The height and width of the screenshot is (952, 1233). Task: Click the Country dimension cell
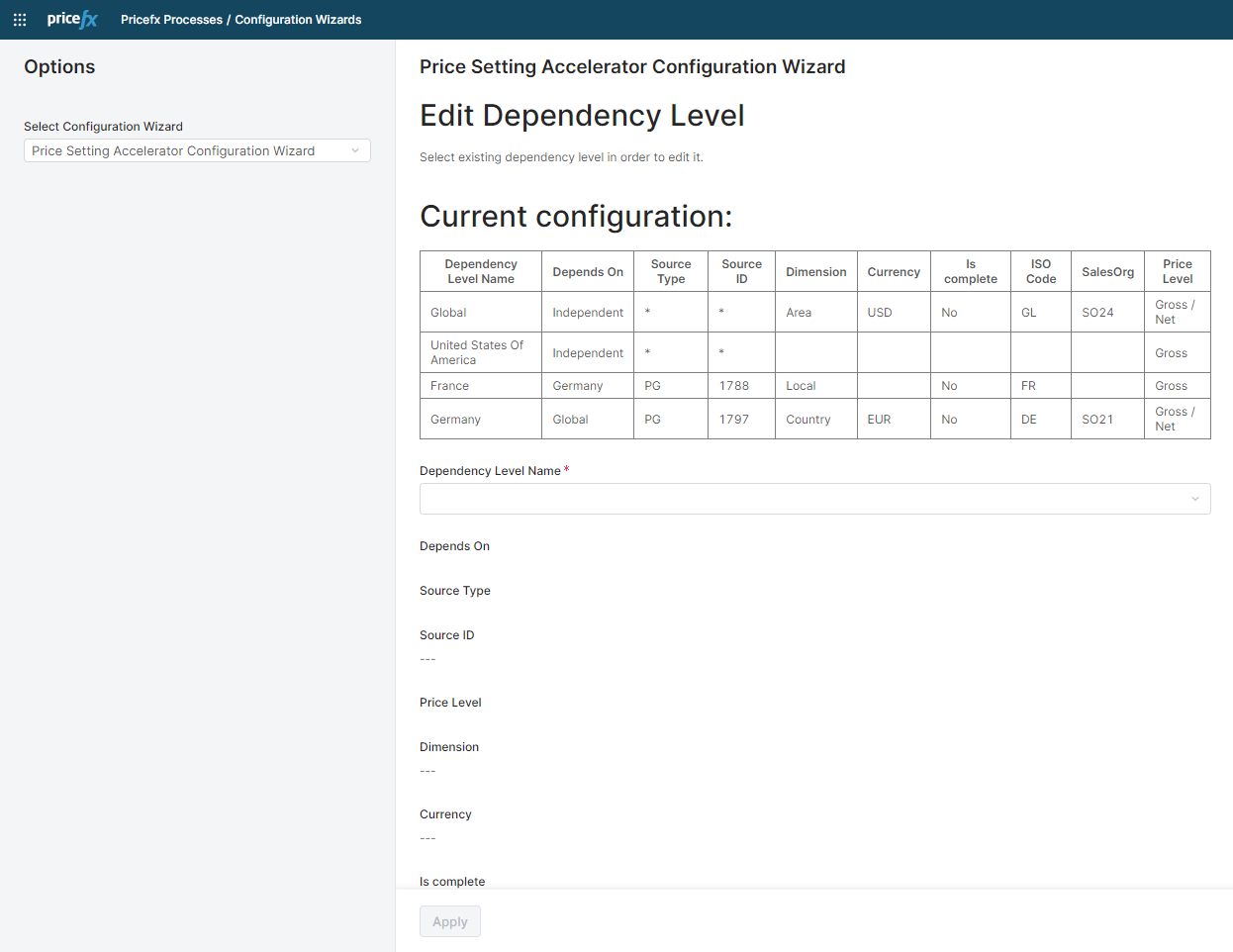(808, 420)
